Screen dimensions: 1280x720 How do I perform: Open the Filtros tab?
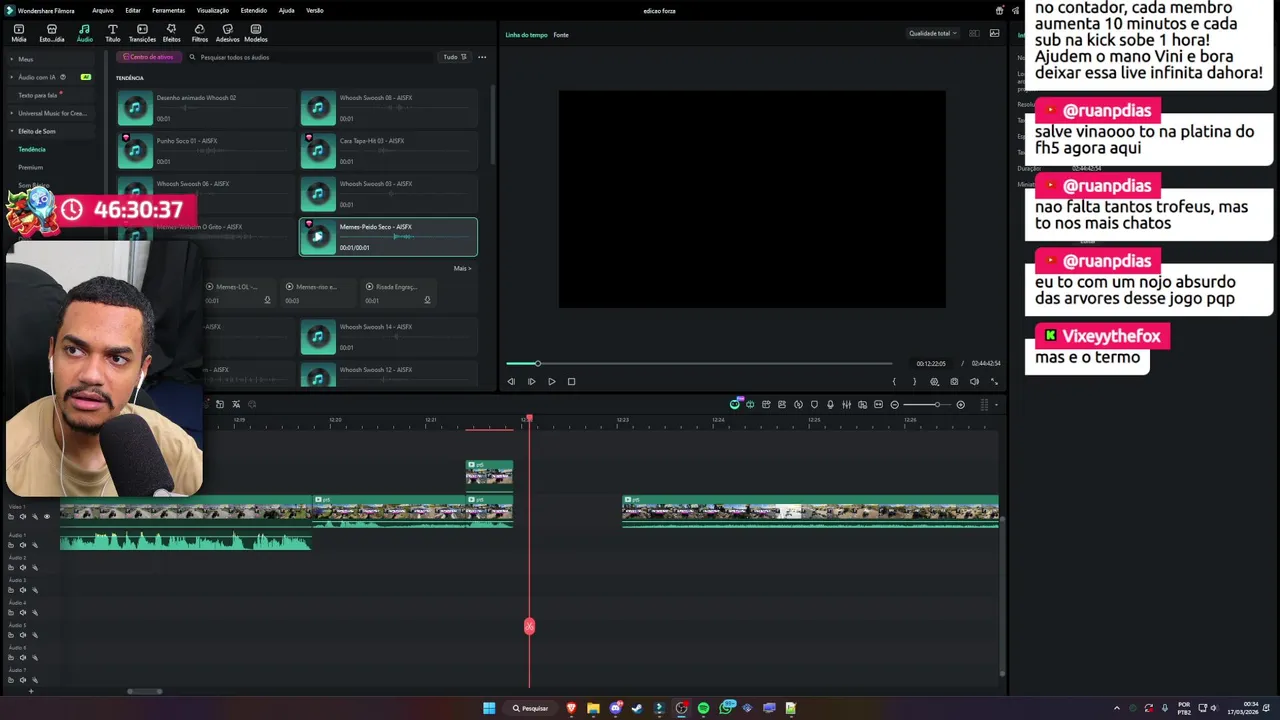coord(199,33)
